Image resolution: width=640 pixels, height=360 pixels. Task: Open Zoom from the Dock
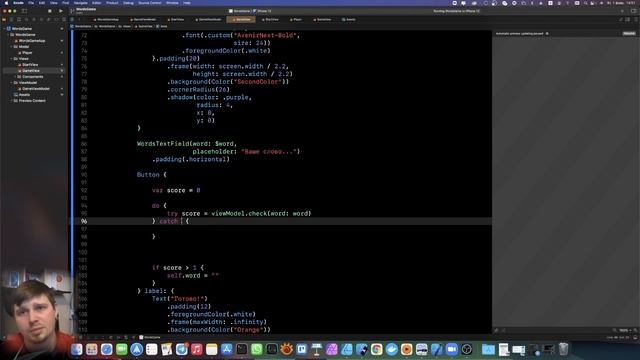(452, 349)
